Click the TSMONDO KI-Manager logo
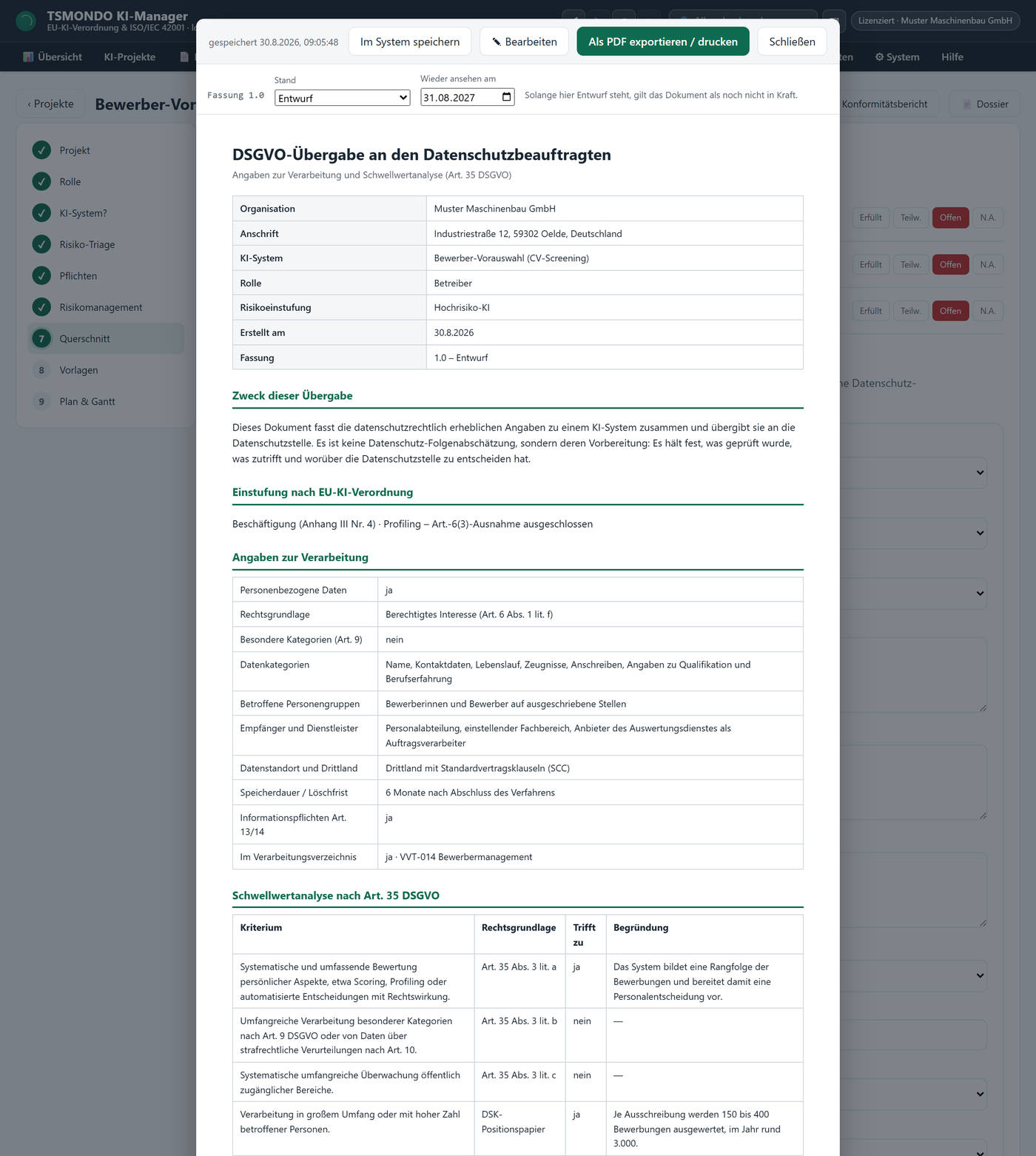Viewport: 1036px width, 1156px height. [x=26, y=21]
